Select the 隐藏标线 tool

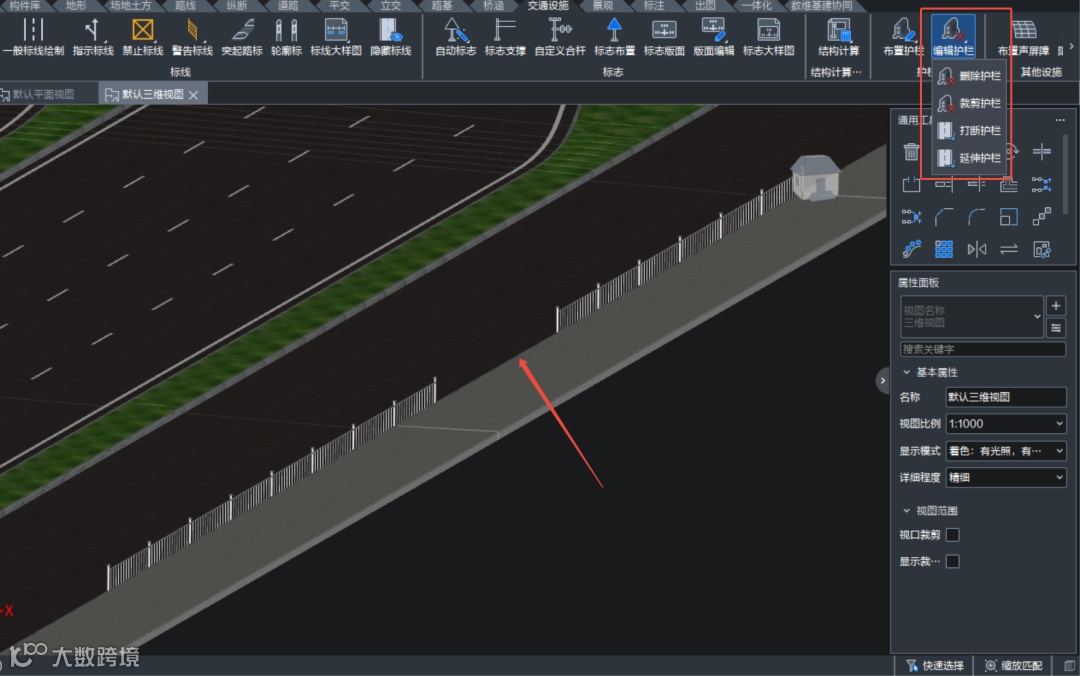(391, 37)
